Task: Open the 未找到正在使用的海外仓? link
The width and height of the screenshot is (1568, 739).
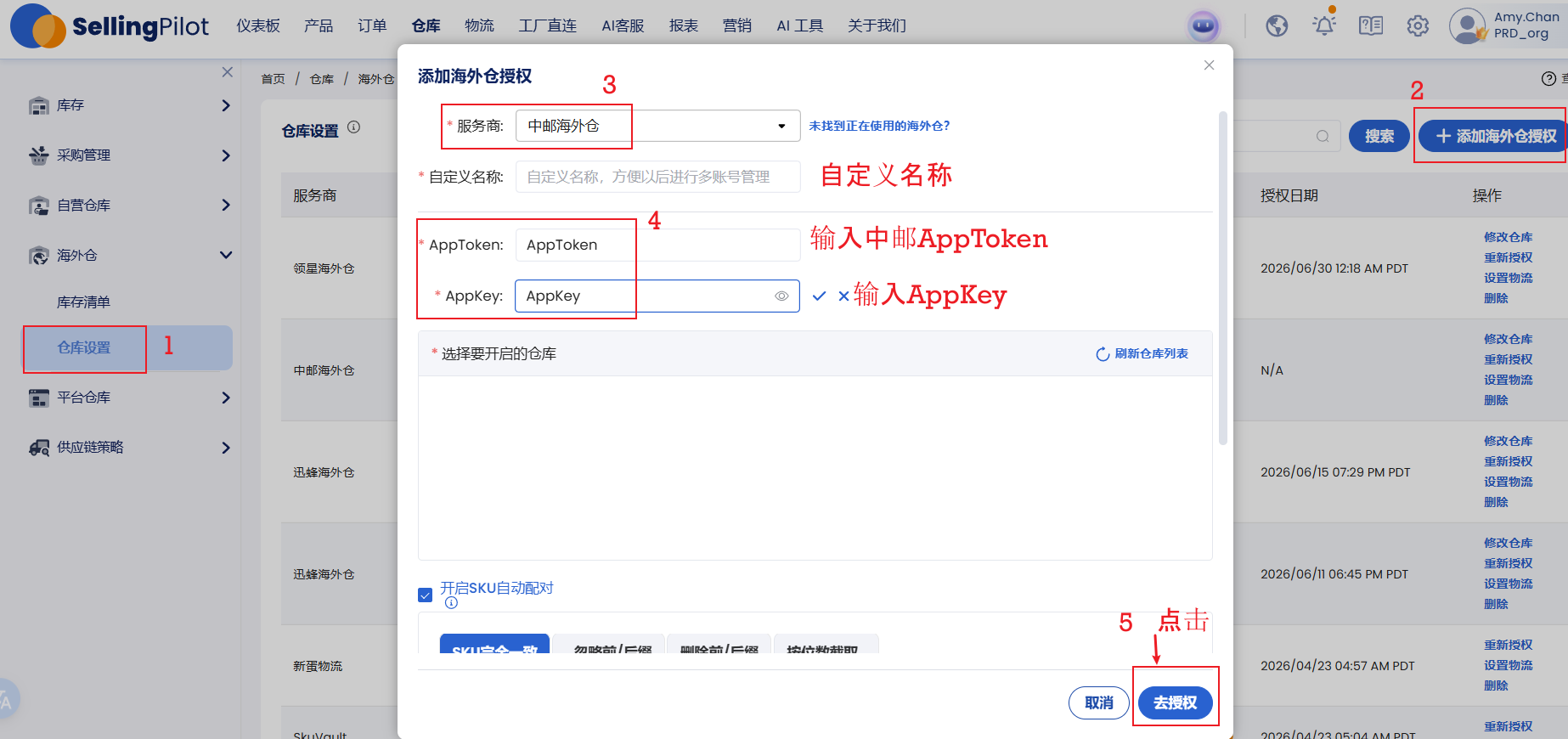Action: (x=879, y=126)
